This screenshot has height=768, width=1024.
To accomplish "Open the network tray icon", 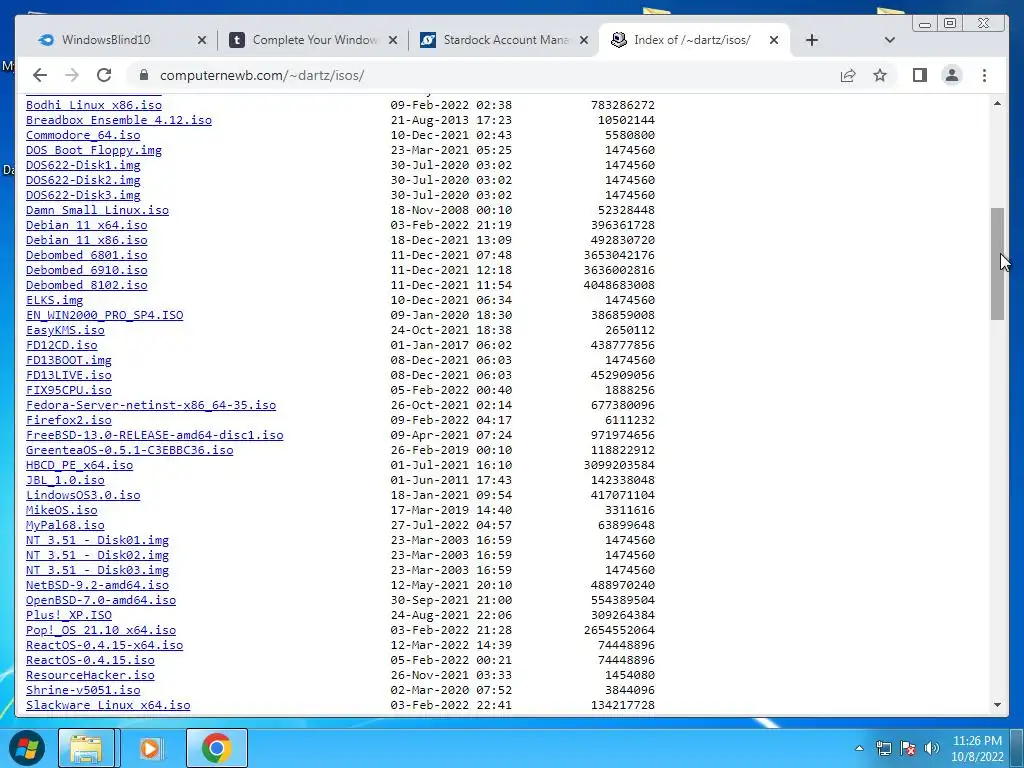I will 884,748.
